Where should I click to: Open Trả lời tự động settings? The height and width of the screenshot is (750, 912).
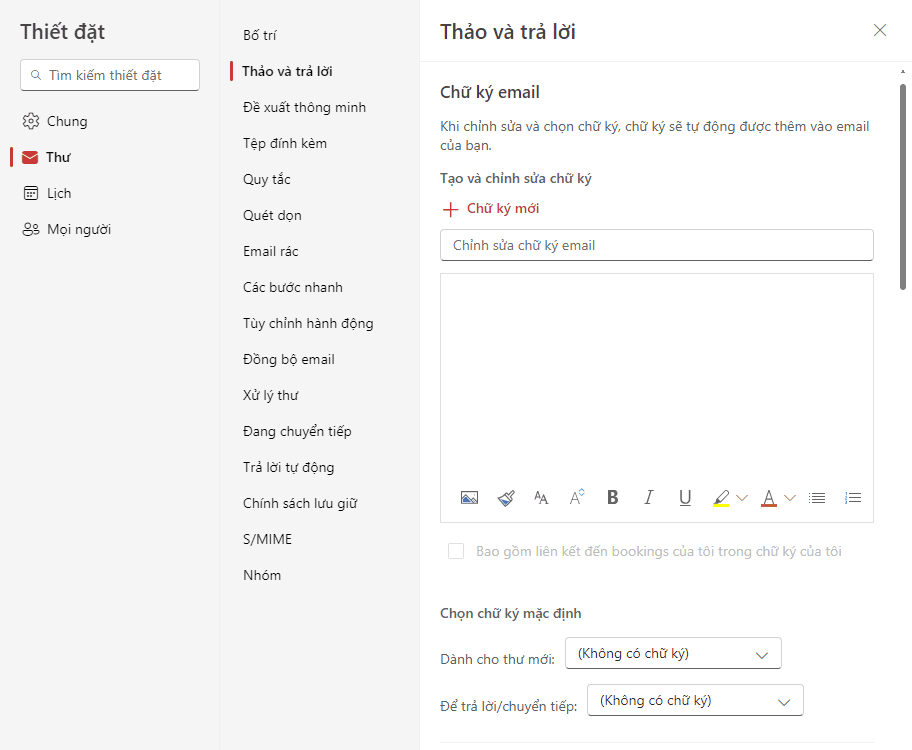pyautogui.click(x=288, y=467)
